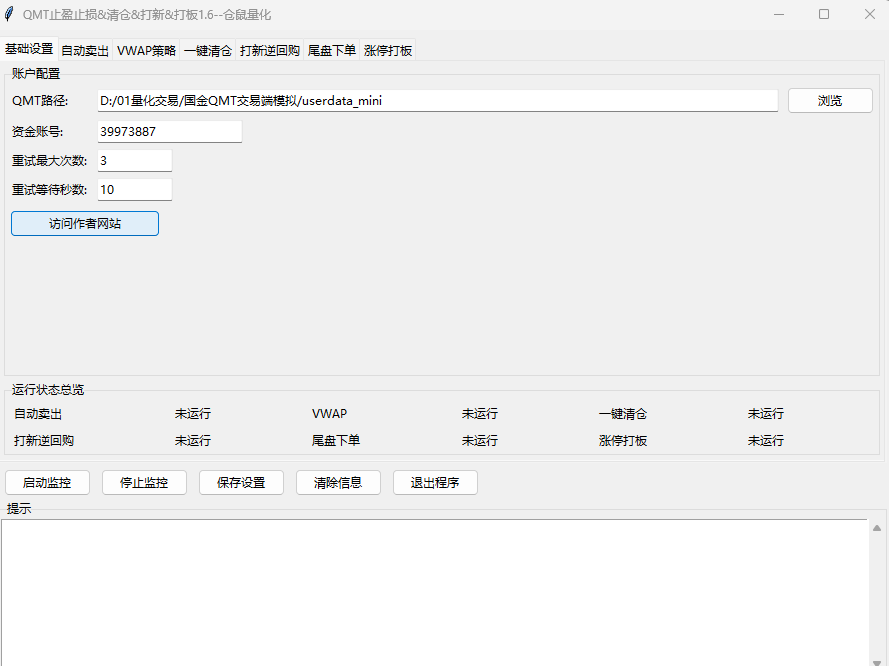Click the 重试等待秒数 wait seconds field
This screenshot has width=889, height=666.
pos(134,189)
